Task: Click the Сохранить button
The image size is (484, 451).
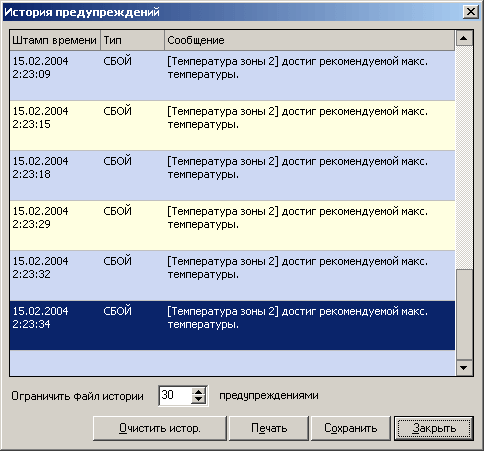Action: tap(351, 428)
